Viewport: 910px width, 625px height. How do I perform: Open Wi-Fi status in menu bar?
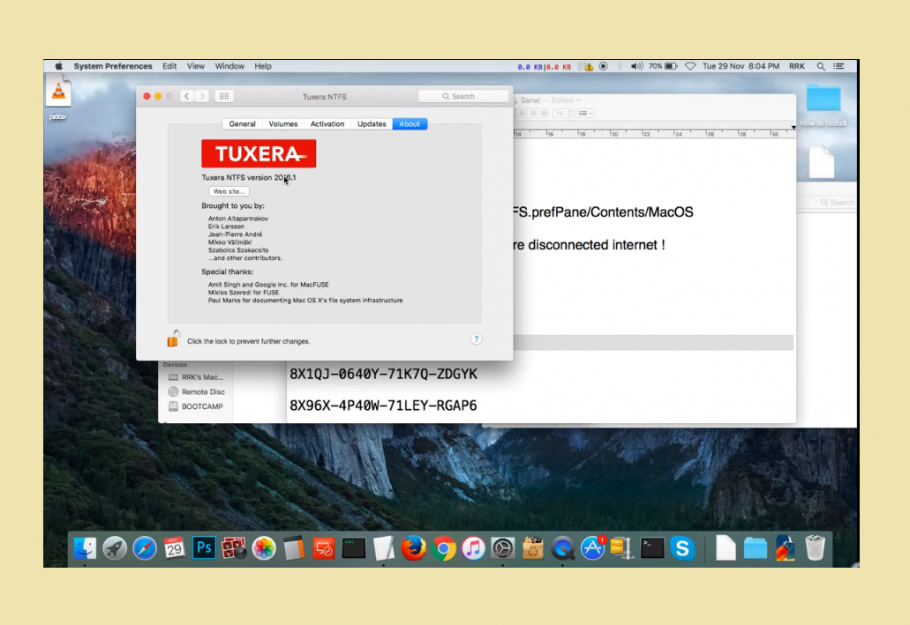tap(690, 66)
